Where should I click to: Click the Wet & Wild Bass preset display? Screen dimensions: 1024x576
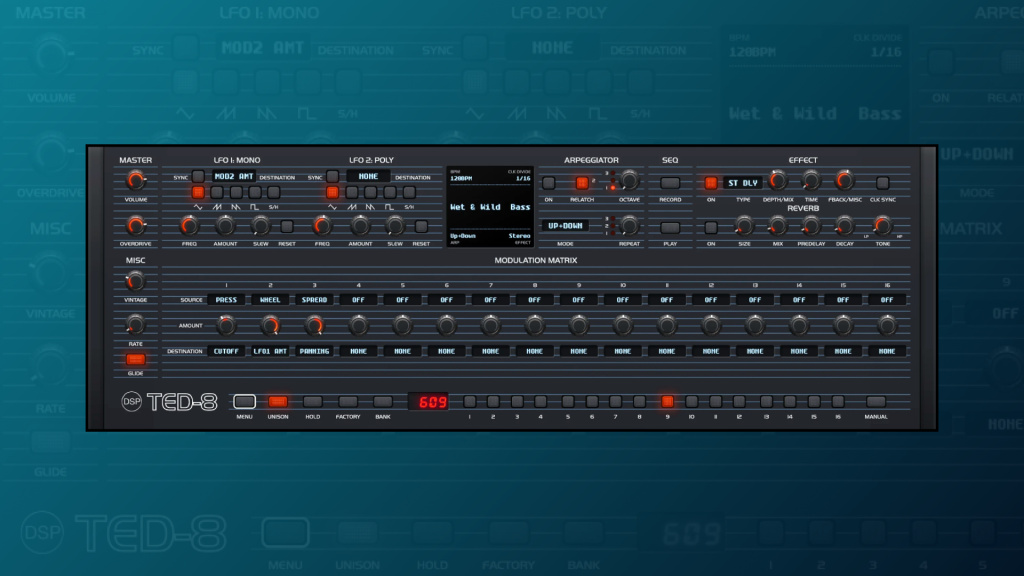pos(490,207)
